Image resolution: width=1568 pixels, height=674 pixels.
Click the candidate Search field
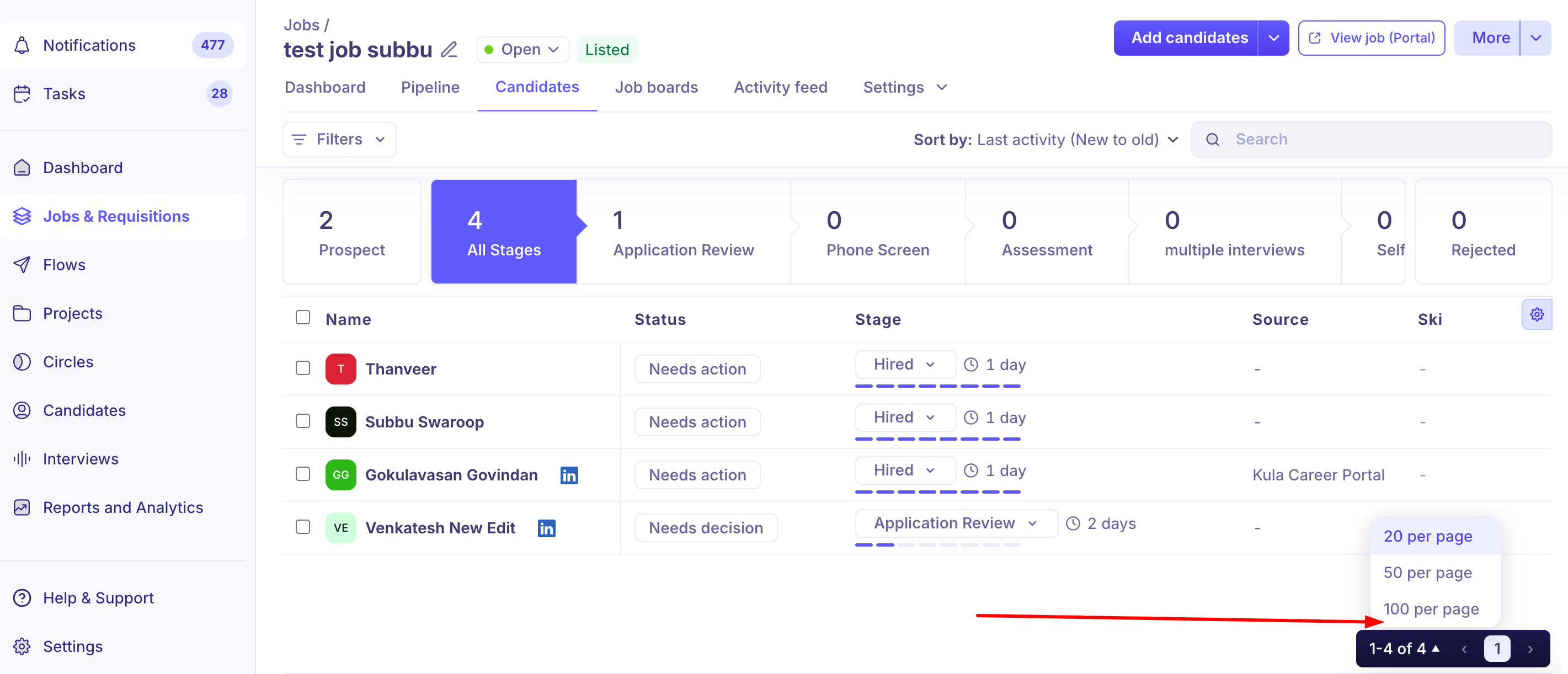pos(1371,140)
